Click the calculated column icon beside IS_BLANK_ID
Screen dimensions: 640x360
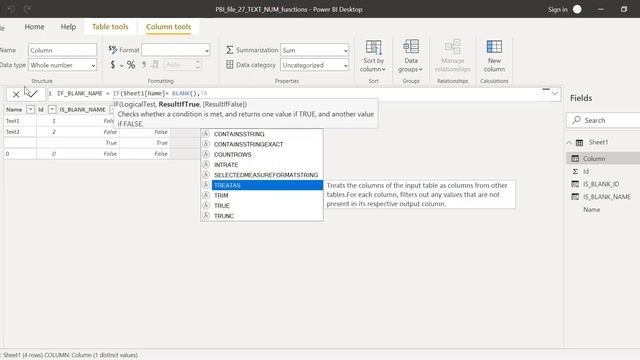point(575,184)
